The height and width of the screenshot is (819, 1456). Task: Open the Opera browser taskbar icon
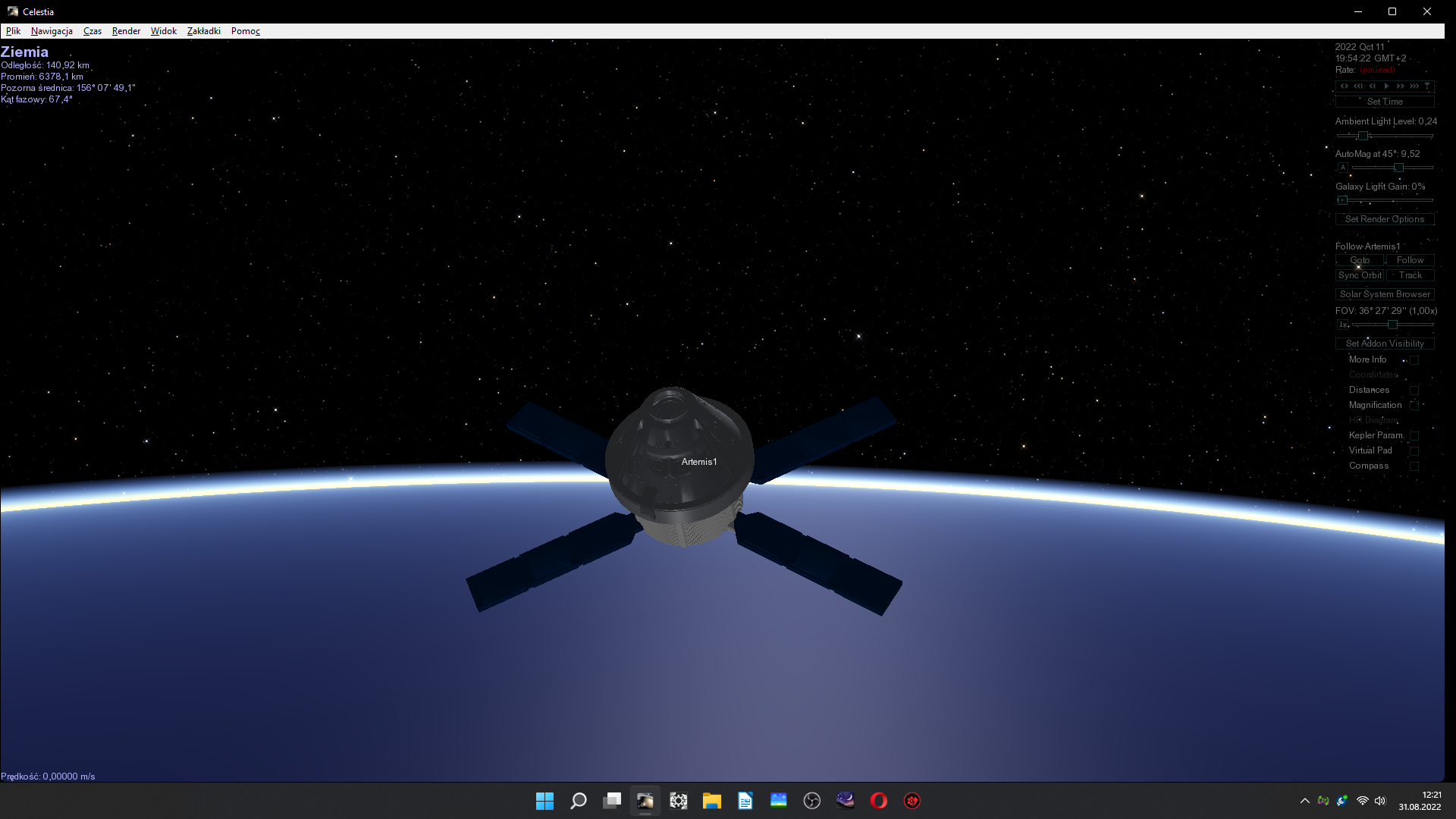coord(878,801)
